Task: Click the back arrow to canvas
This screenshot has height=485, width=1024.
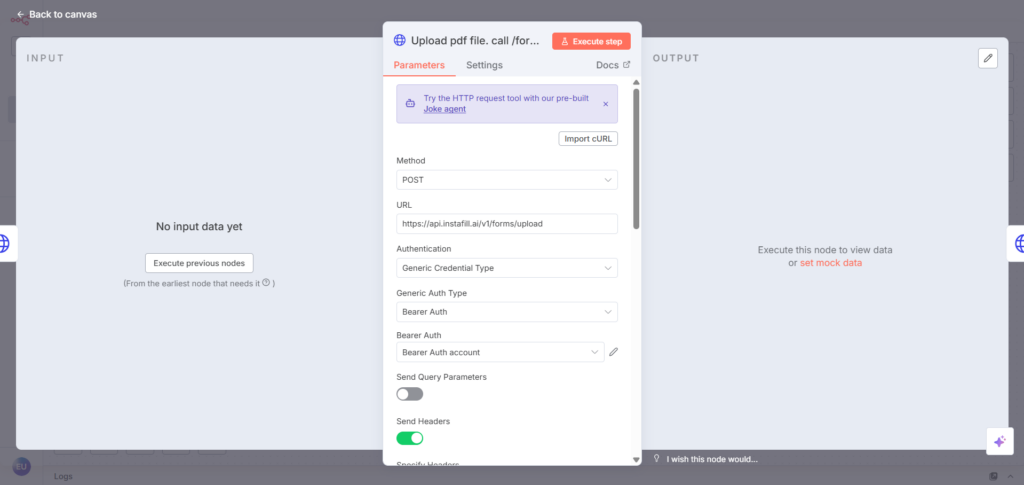Action: [x=20, y=14]
